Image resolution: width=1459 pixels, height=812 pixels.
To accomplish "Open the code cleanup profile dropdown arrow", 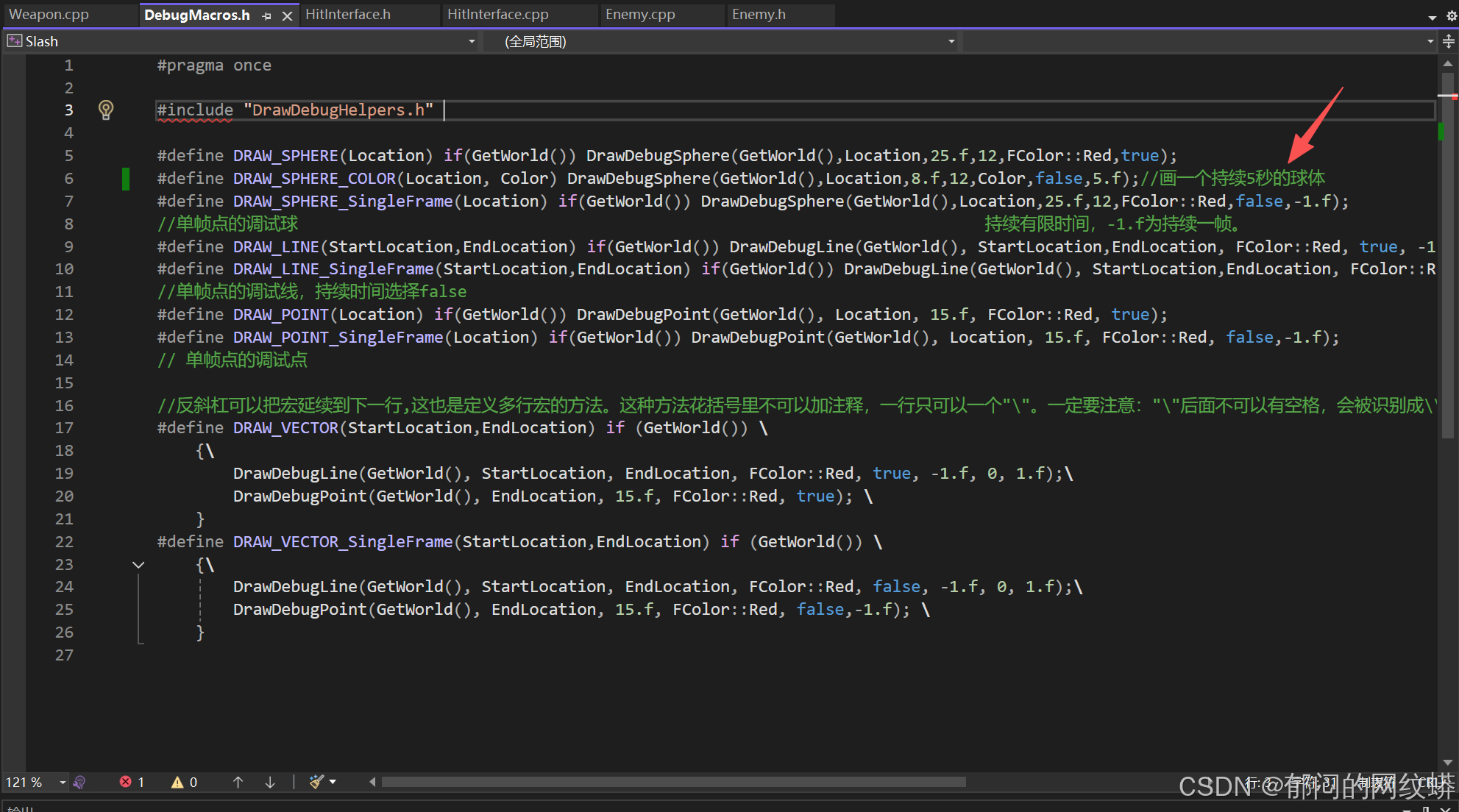I will pos(333,782).
